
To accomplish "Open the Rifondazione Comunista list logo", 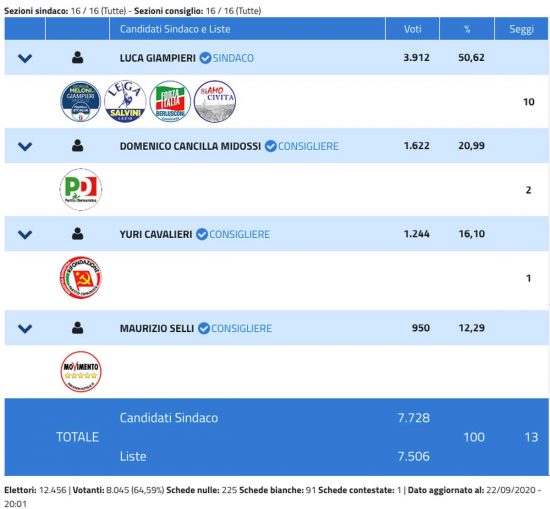I will pos(81,277).
